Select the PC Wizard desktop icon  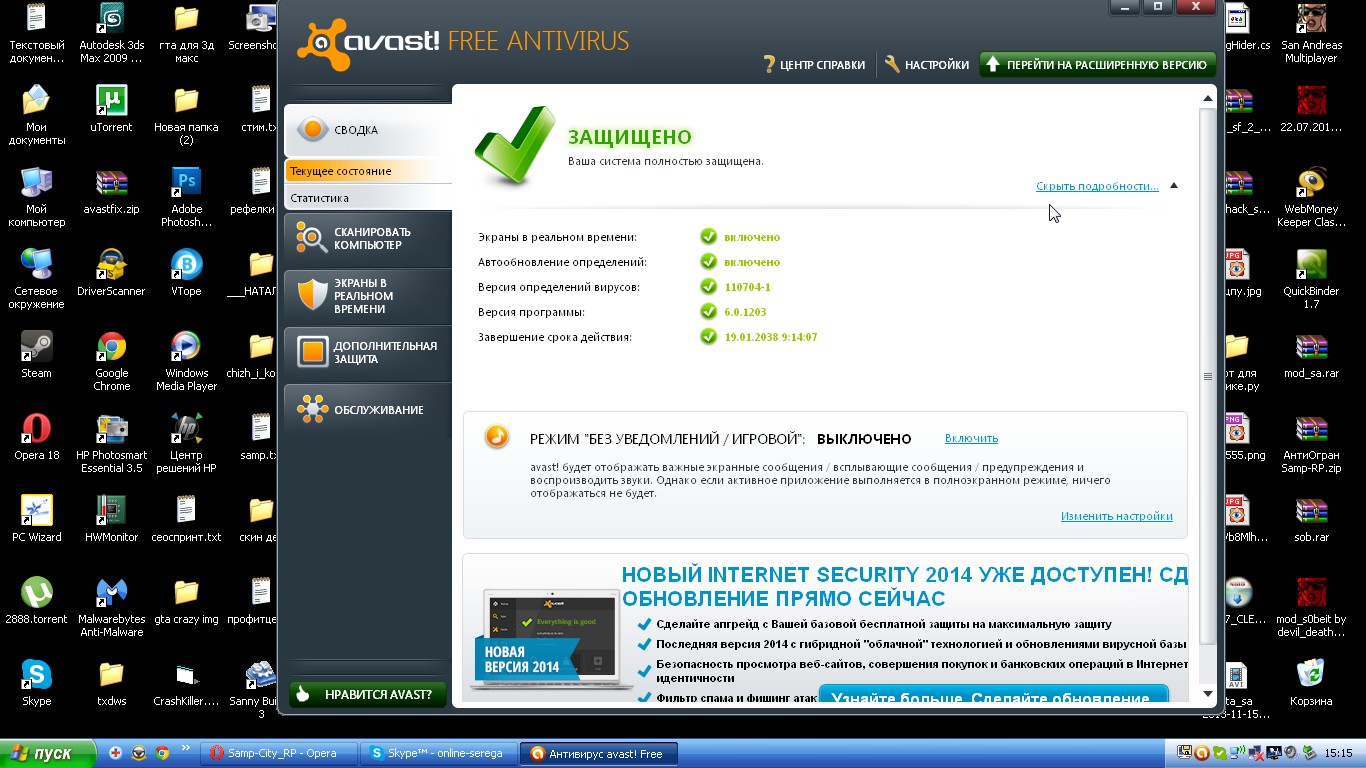37,518
